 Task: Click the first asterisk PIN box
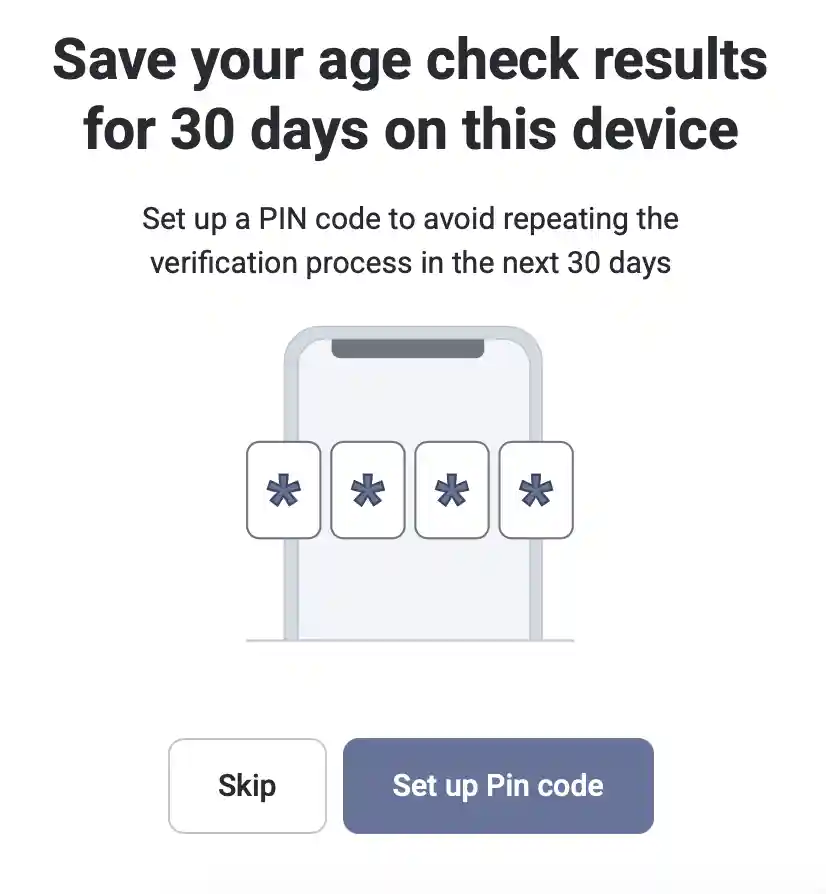point(283,490)
